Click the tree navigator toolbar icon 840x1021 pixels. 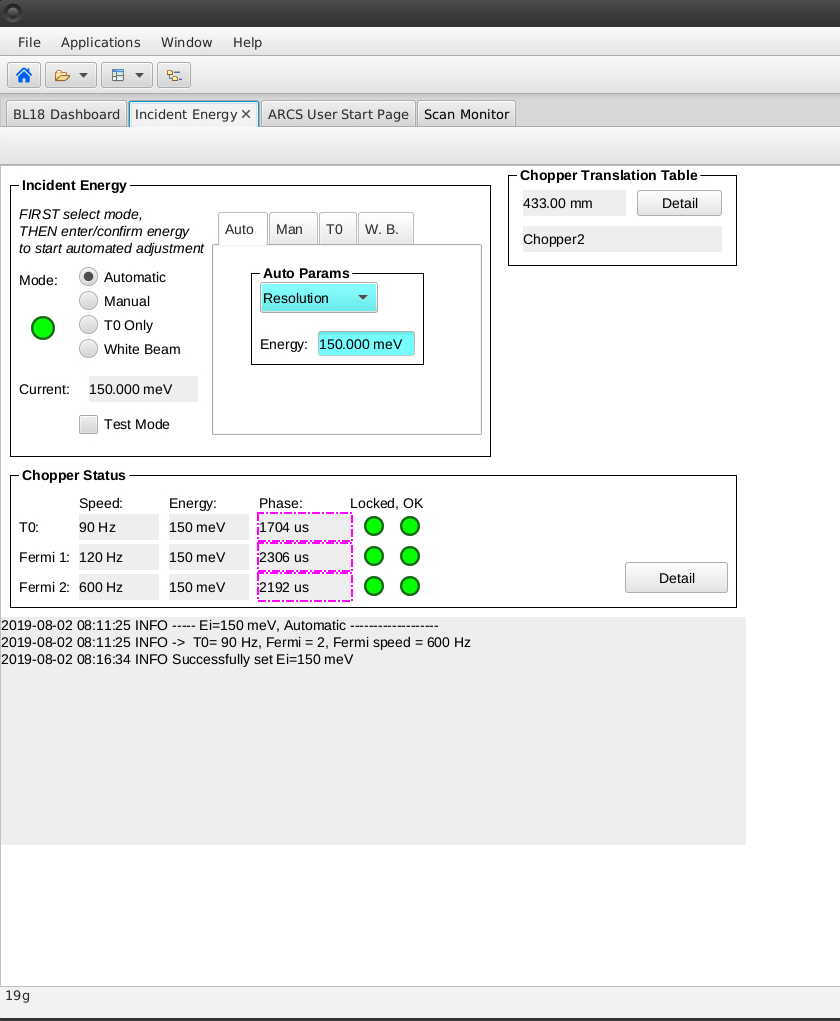point(173,75)
